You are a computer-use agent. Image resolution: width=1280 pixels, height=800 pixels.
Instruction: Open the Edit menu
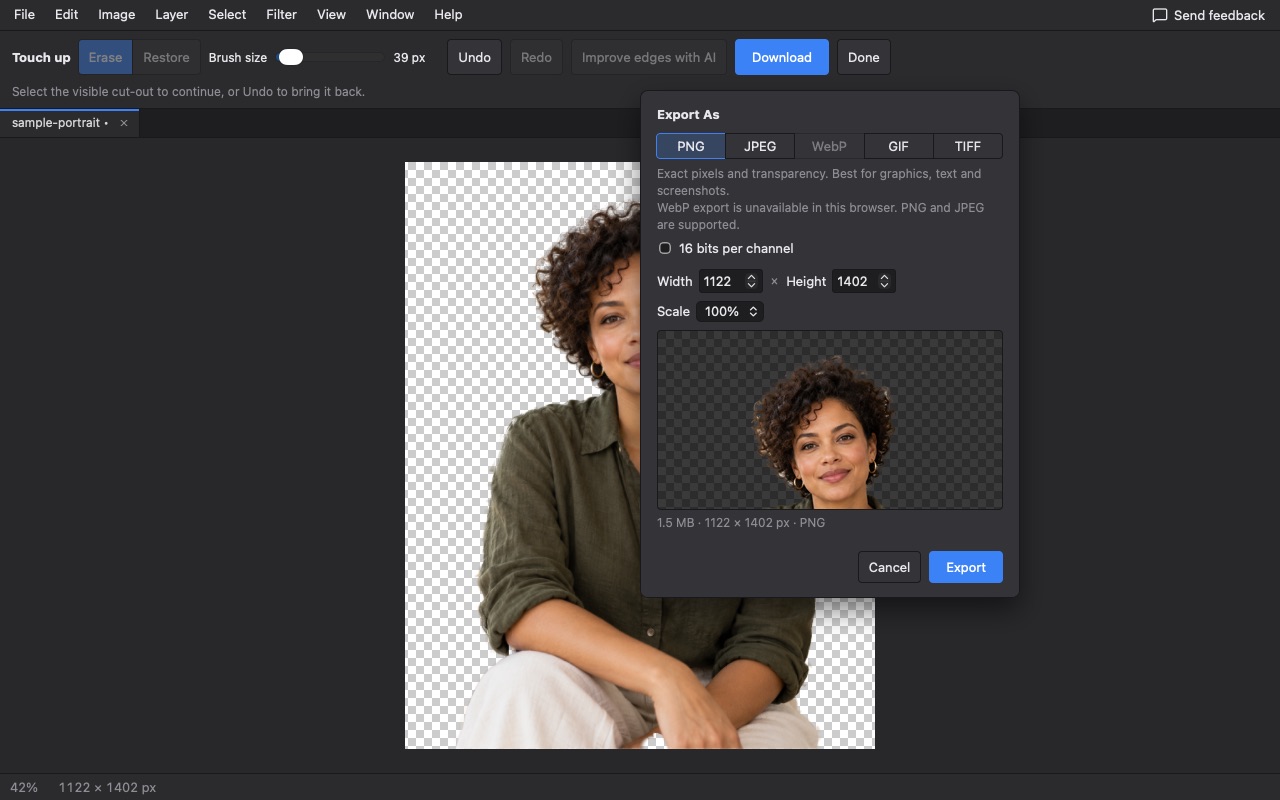[66, 15]
